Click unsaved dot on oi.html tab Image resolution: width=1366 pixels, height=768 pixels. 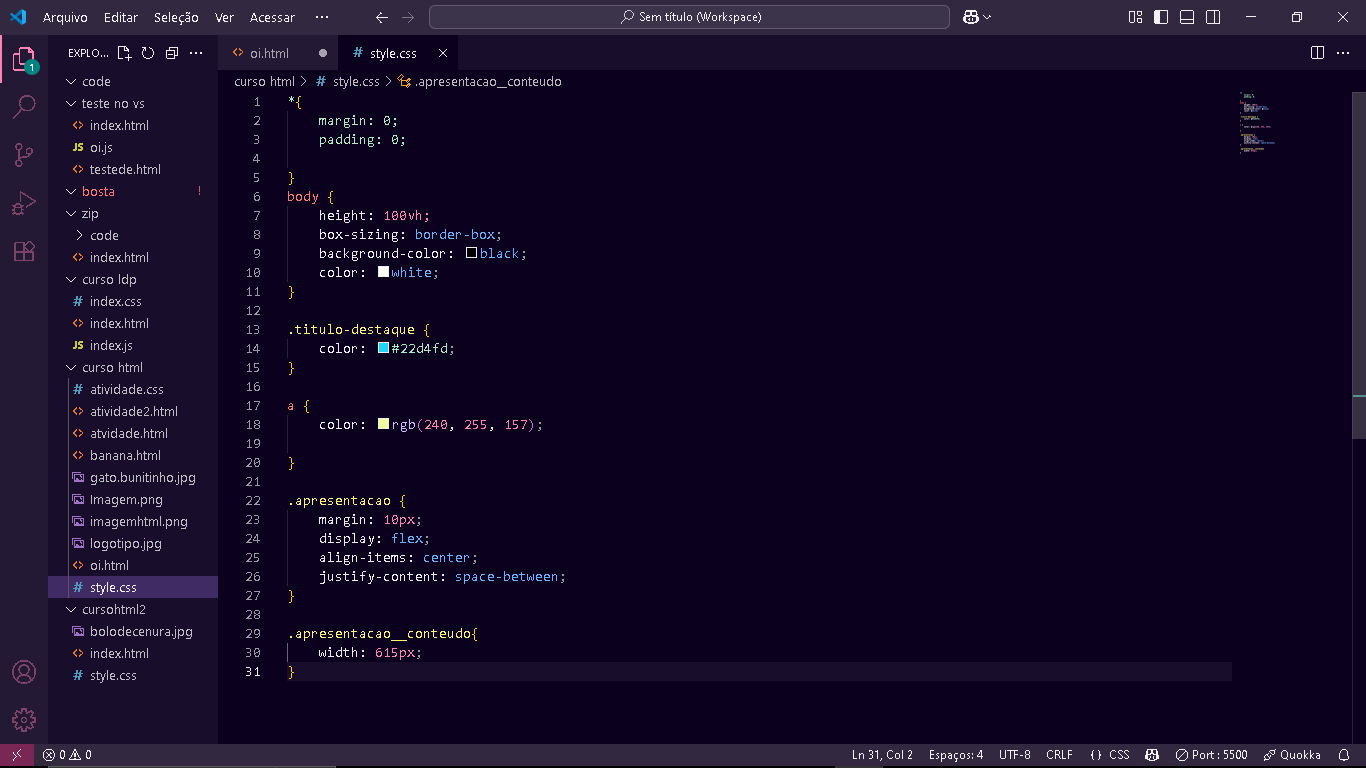(323, 53)
